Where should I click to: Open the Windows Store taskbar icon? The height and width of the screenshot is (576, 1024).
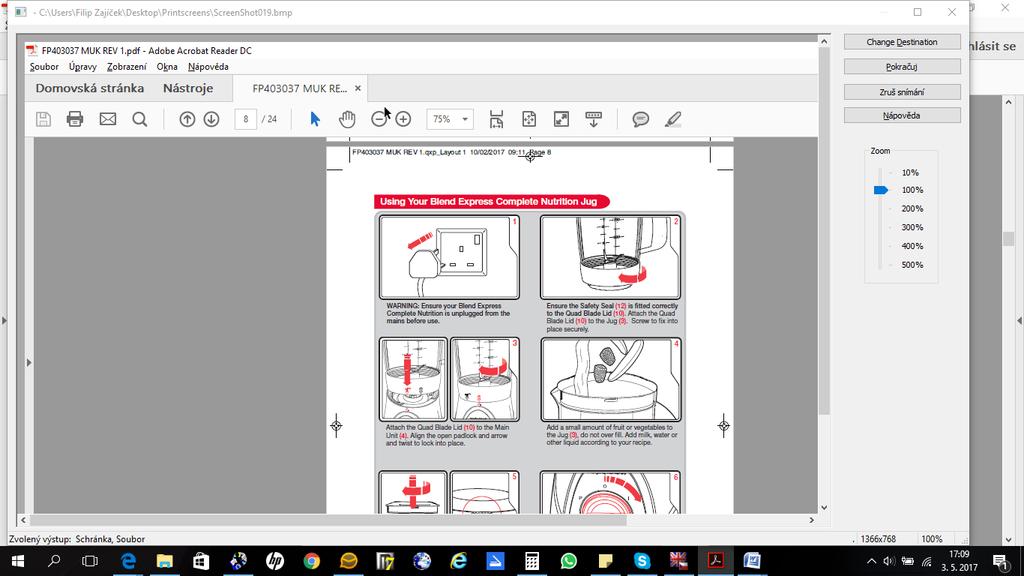click(x=201, y=561)
